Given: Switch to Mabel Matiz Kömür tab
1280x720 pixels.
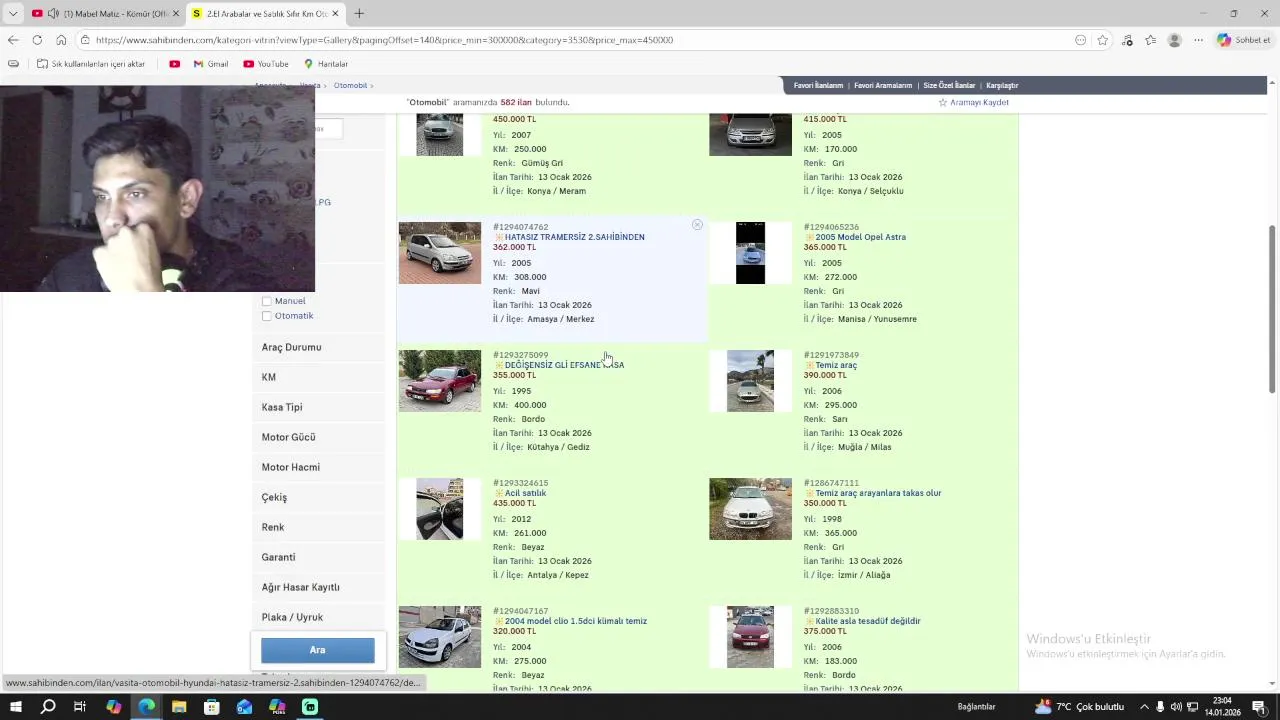Looking at the screenshot, I should (x=105, y=13).
